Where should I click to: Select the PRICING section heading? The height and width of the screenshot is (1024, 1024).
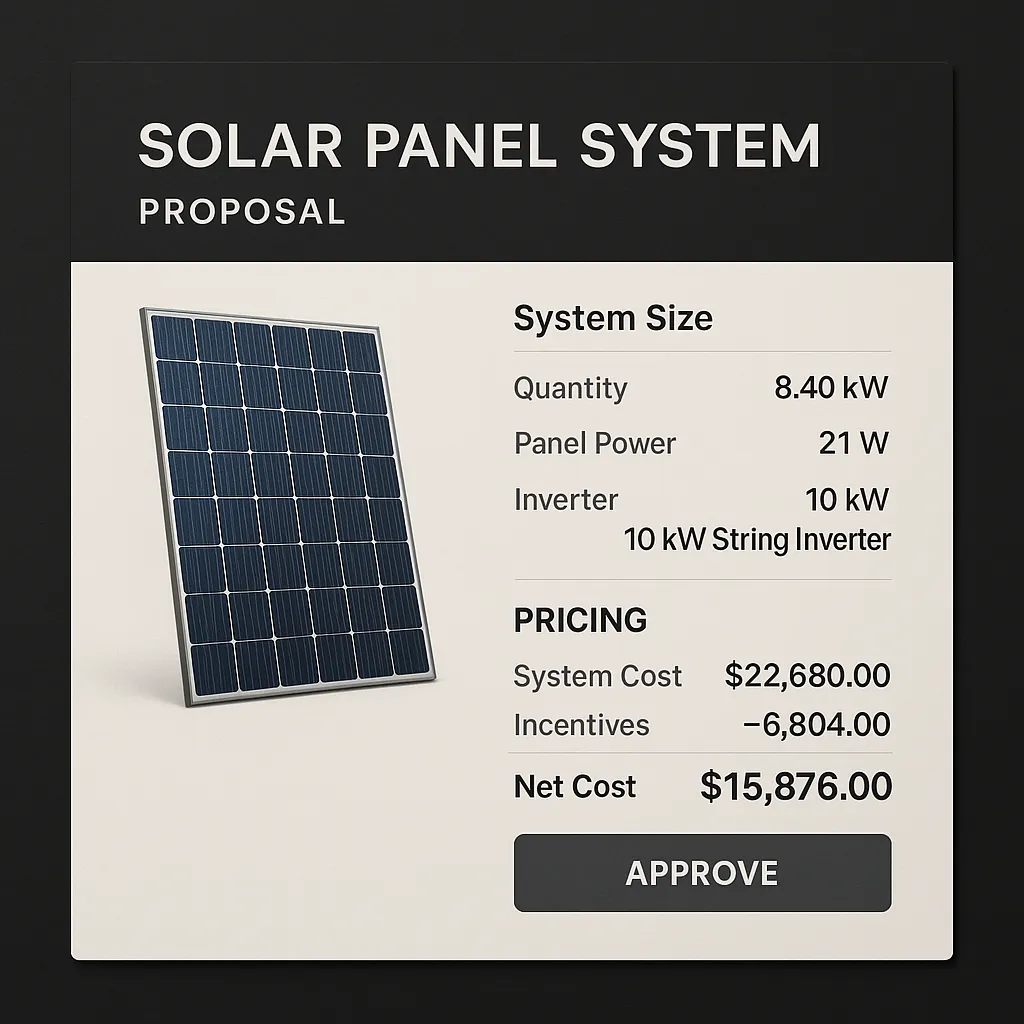point(580,620)
